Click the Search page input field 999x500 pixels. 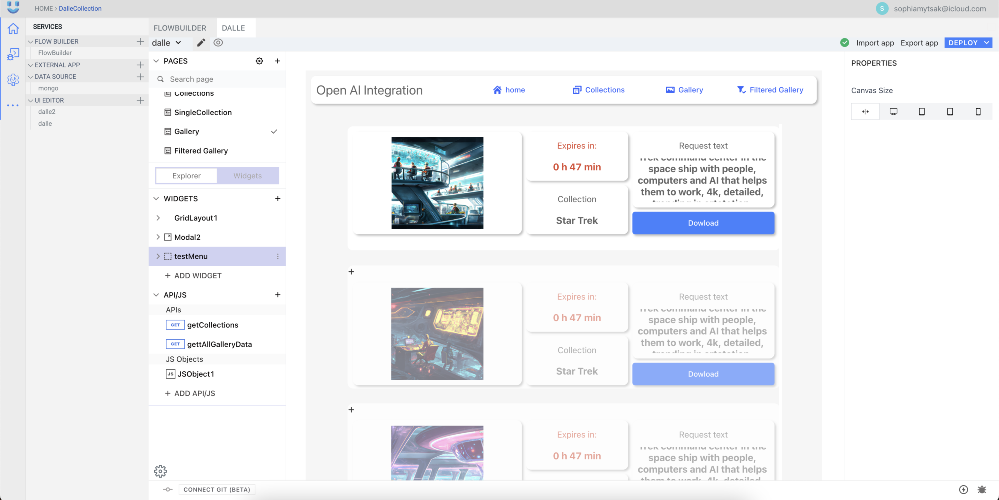click(217, 79)
